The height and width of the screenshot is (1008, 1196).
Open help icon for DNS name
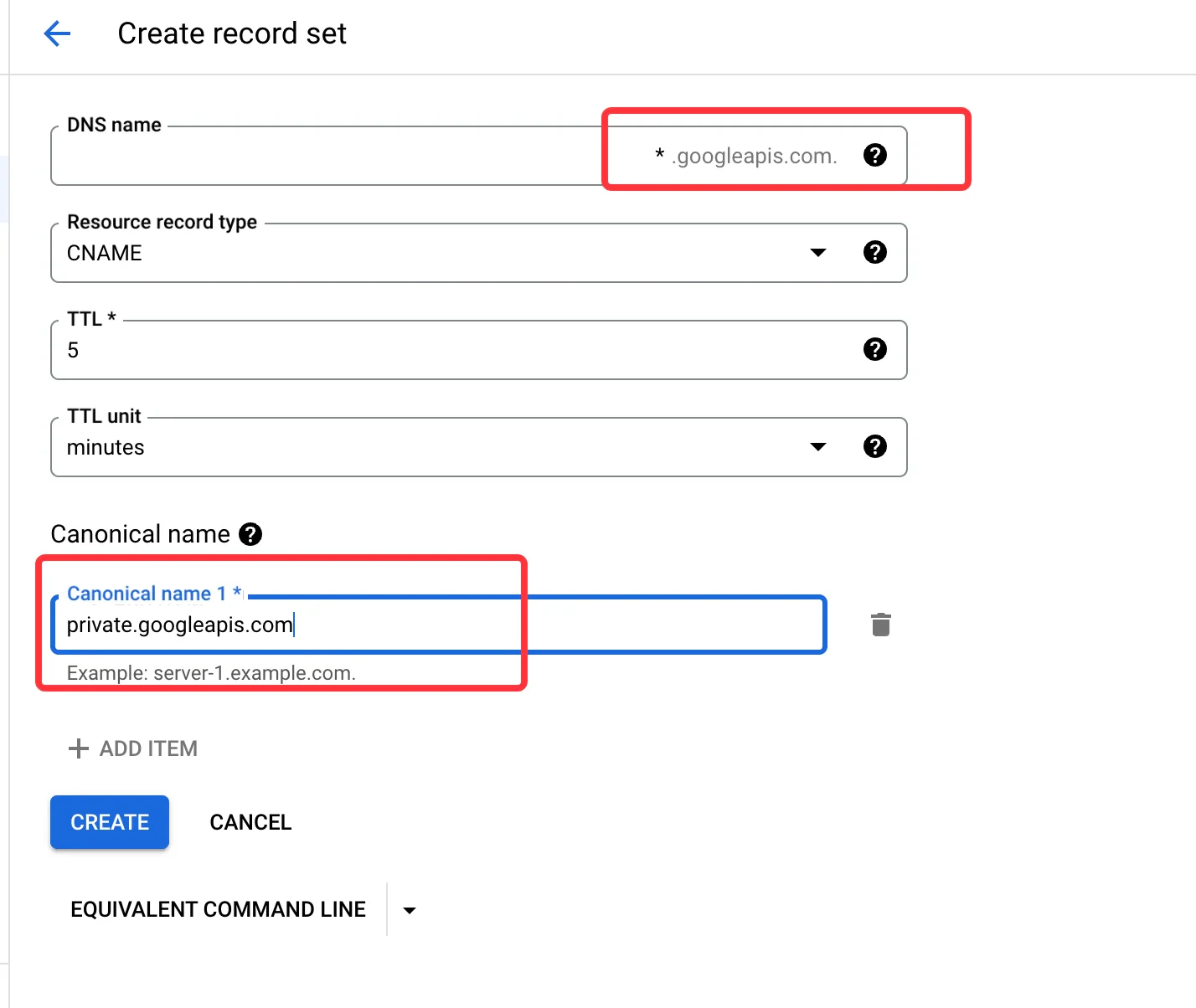pos(875,155)
